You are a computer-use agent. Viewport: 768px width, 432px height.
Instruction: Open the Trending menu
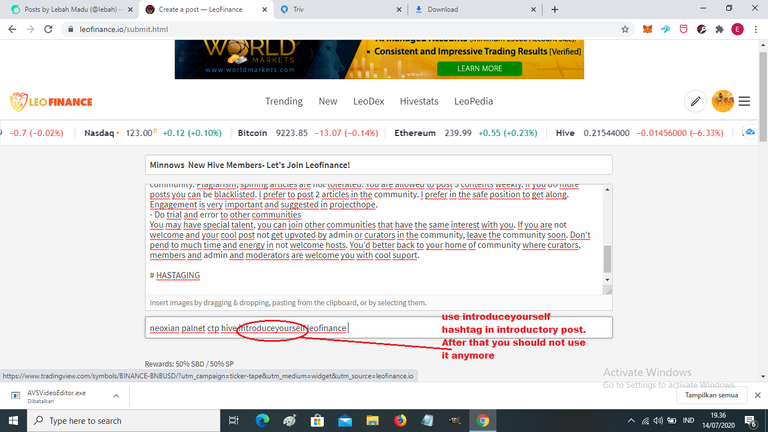284,101
